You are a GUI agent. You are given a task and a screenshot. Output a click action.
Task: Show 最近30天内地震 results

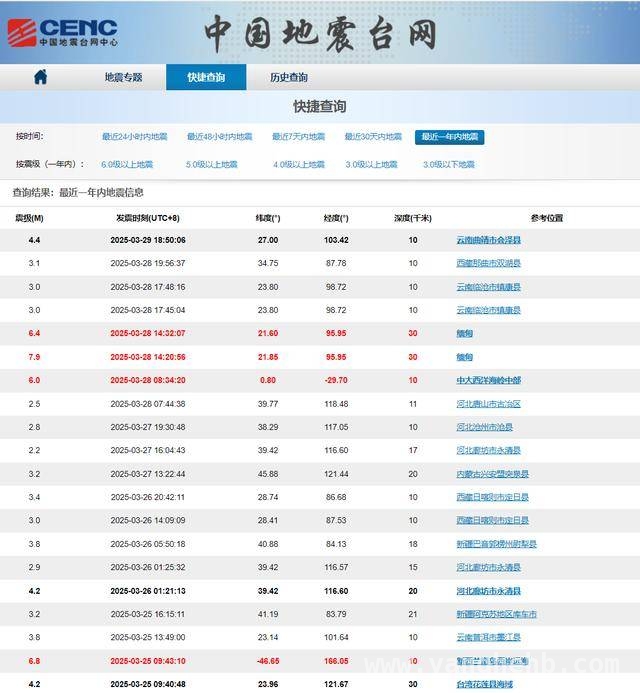[x=373, y=137]
